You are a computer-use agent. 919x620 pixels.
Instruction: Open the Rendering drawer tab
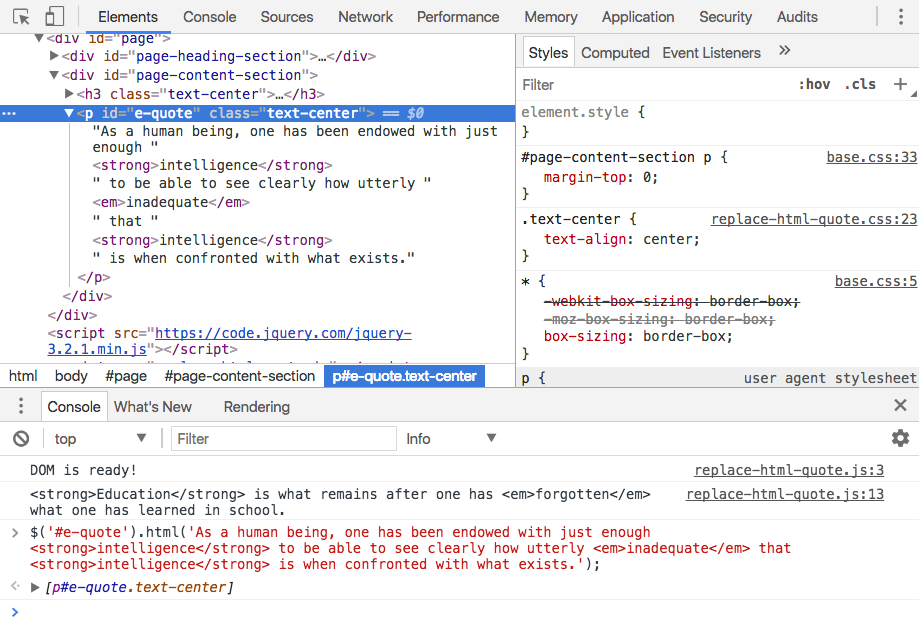tap(256, 407)
